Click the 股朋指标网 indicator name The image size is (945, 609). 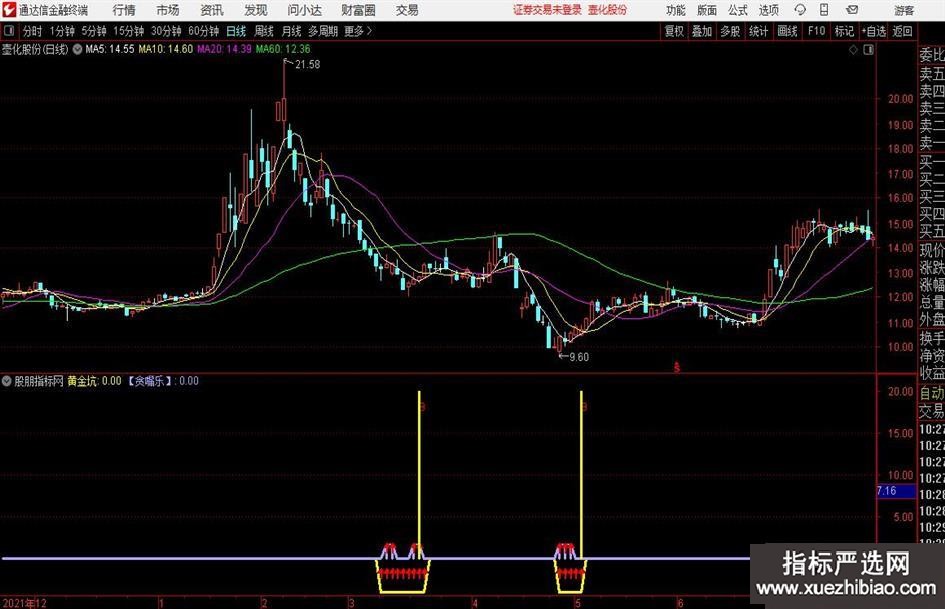click(x=39, y=381)
